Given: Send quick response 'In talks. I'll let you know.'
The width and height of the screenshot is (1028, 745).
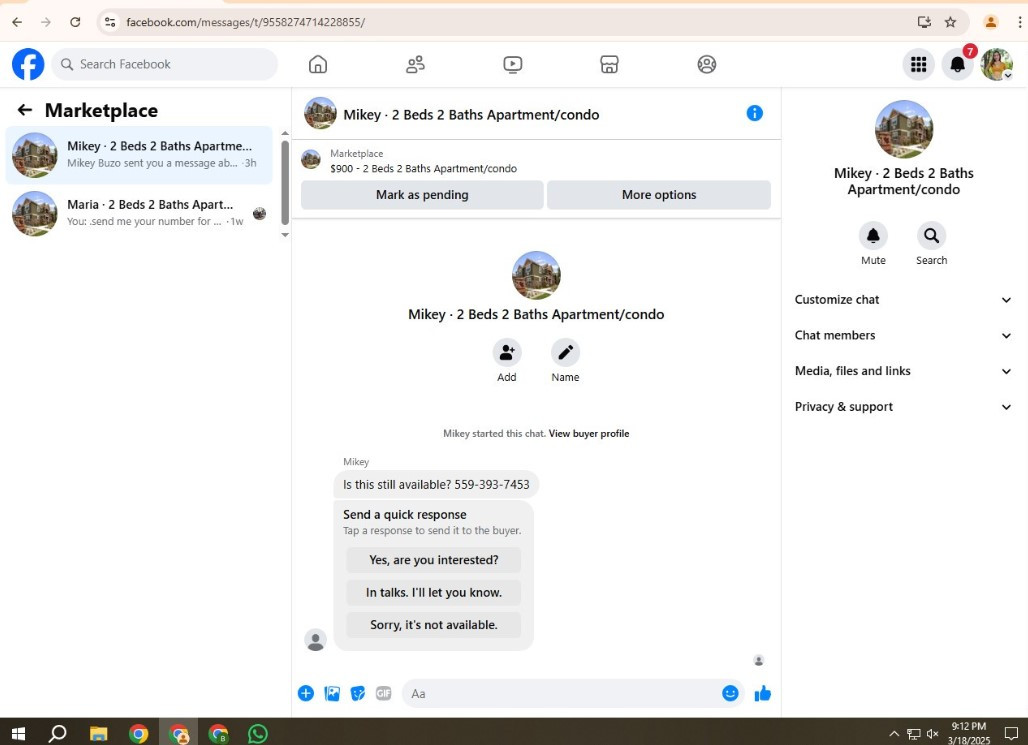Looking at the screenshot, I should pos(433,592).
